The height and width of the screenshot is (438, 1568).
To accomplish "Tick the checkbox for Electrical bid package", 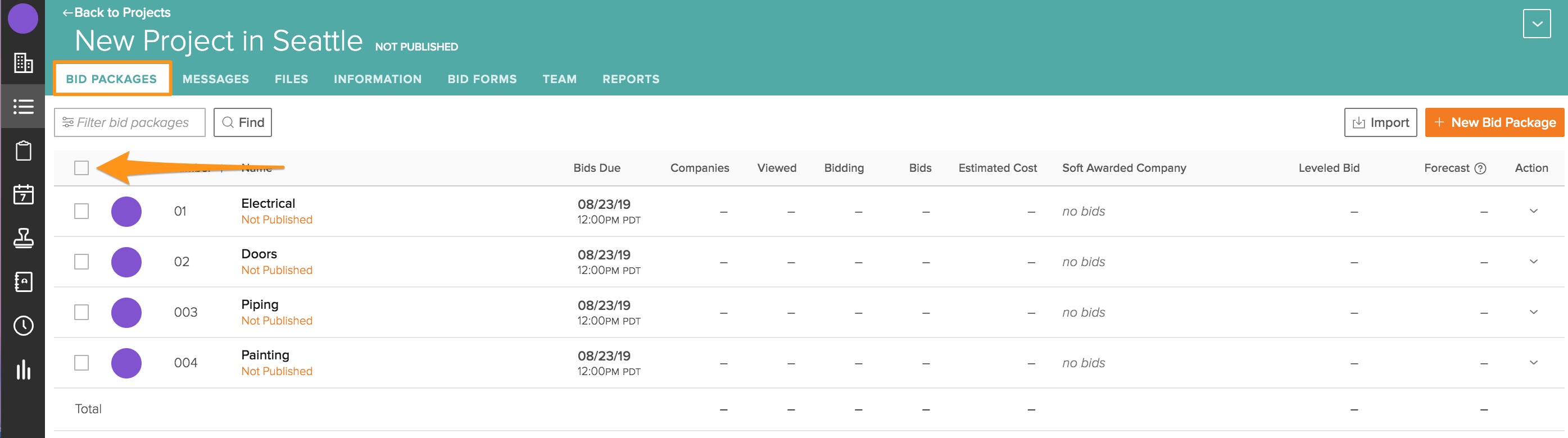I will pyautogui.click(x=81, y=211).
